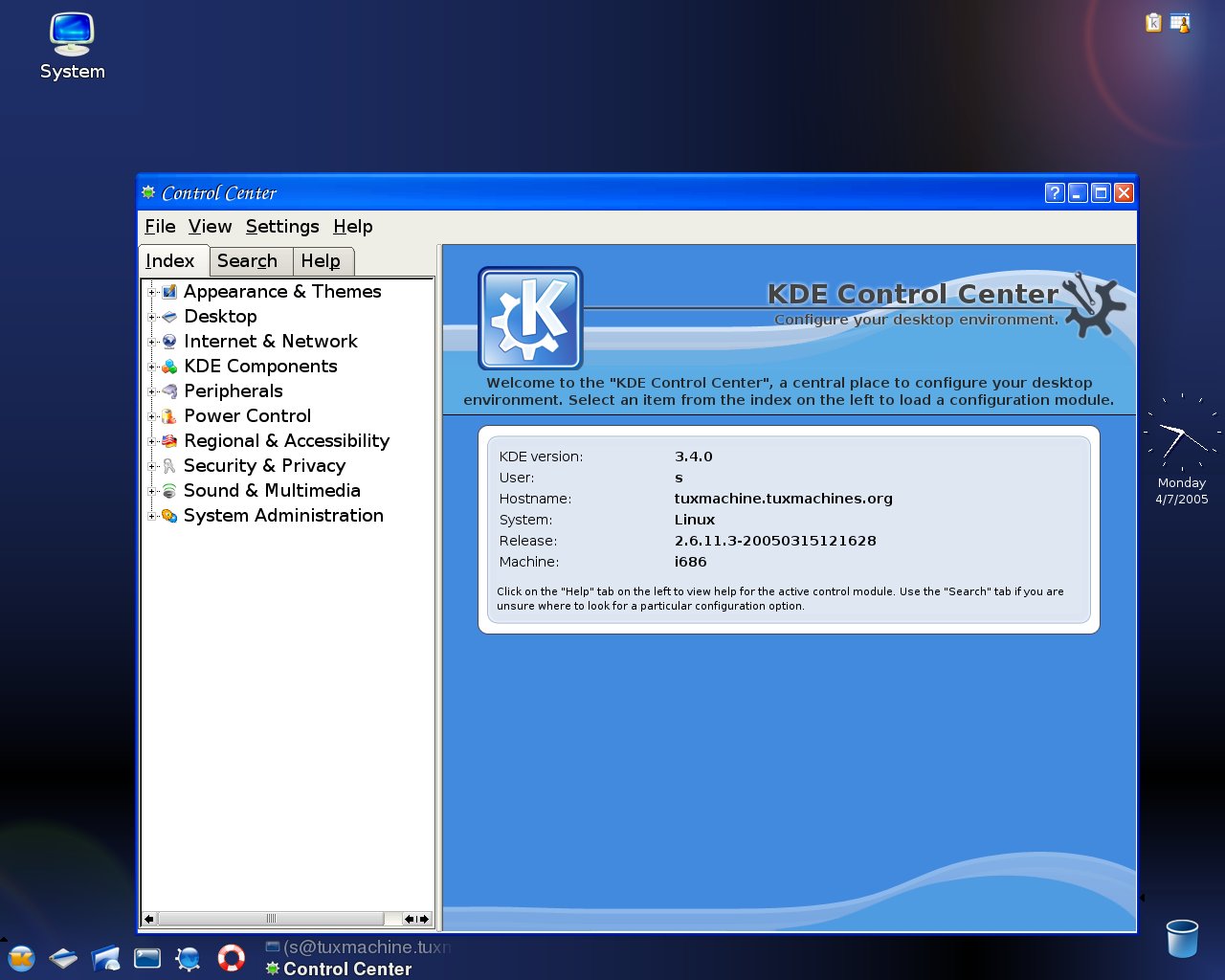Viewport: 1225px width, 980px height.
Task: Open the home folder from the panel
Action: [x=105, y=958]
